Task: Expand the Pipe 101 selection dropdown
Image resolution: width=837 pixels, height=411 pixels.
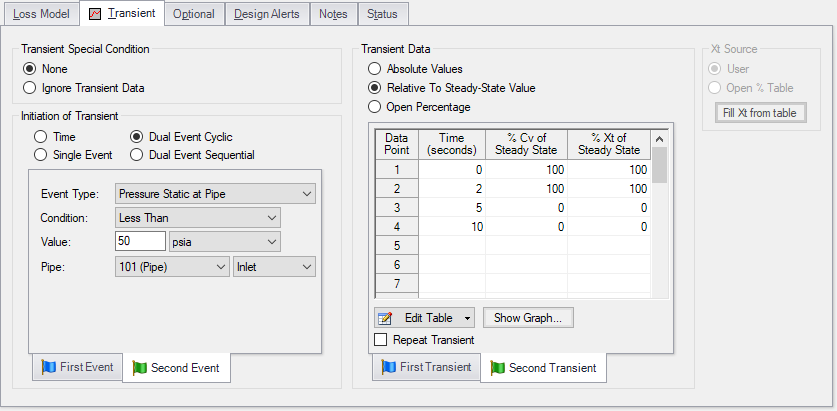Action: coord(172,267)
